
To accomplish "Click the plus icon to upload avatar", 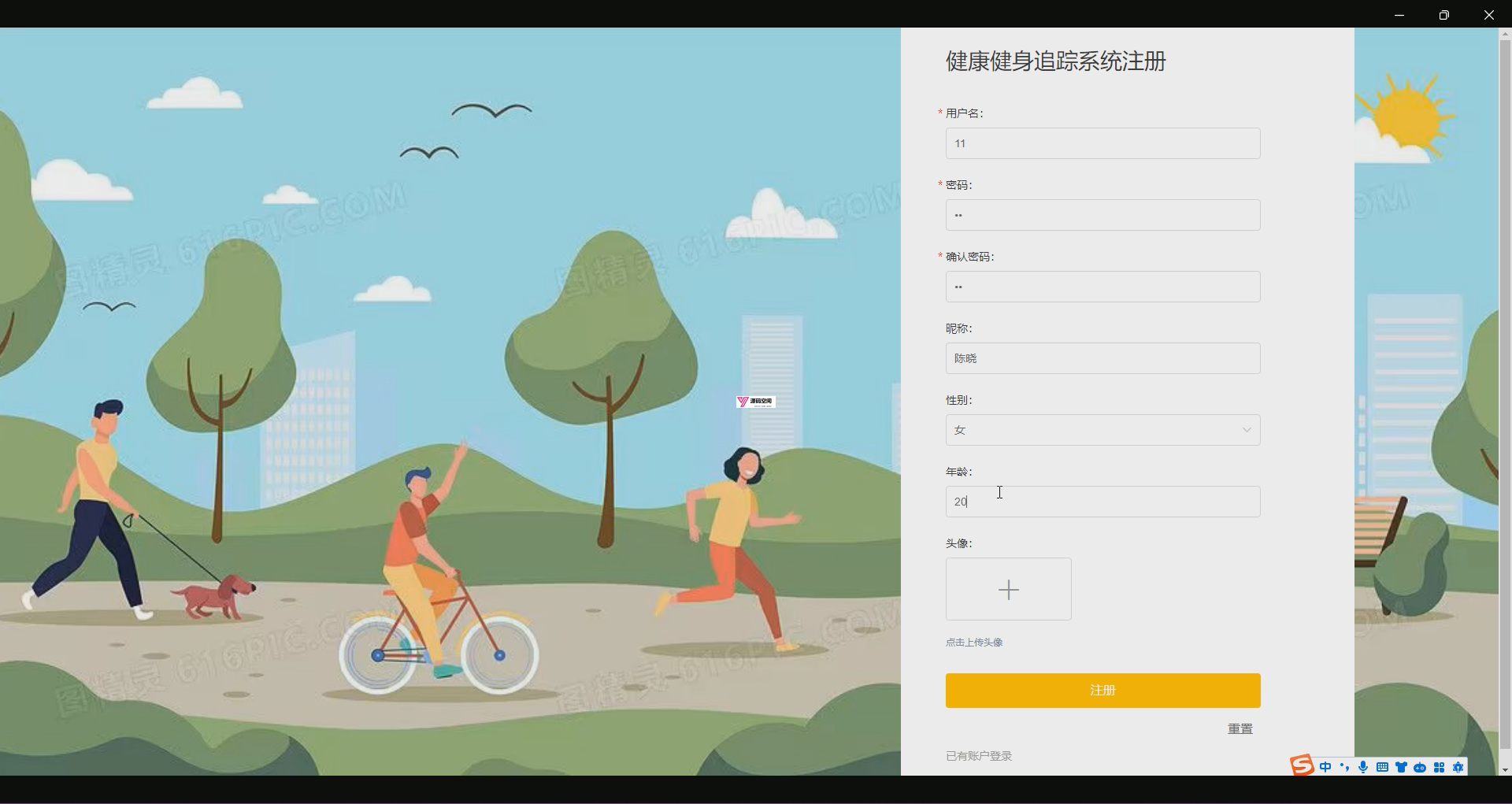I will point(1009,590).
